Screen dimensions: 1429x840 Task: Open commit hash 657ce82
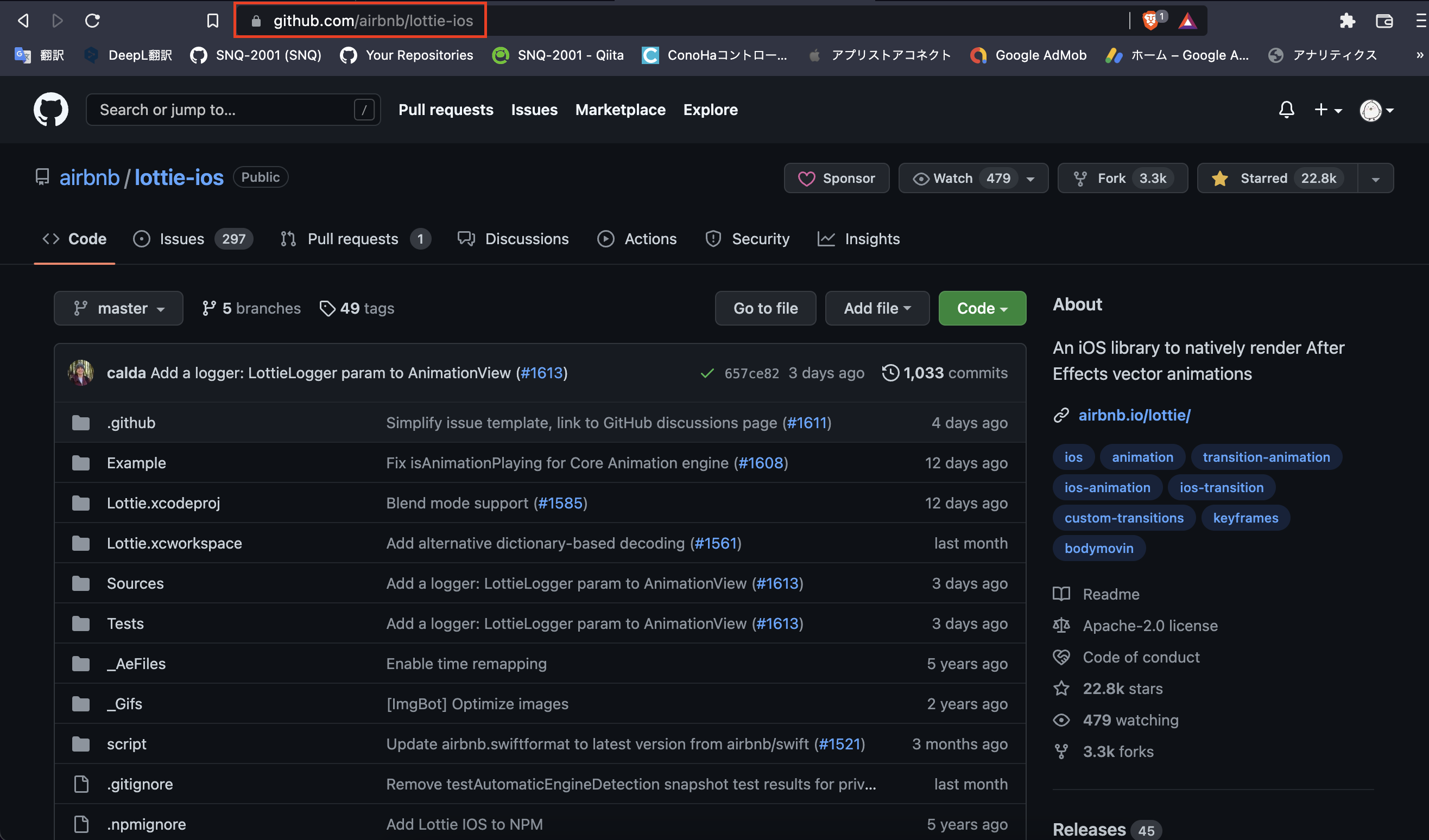point(752,373)
